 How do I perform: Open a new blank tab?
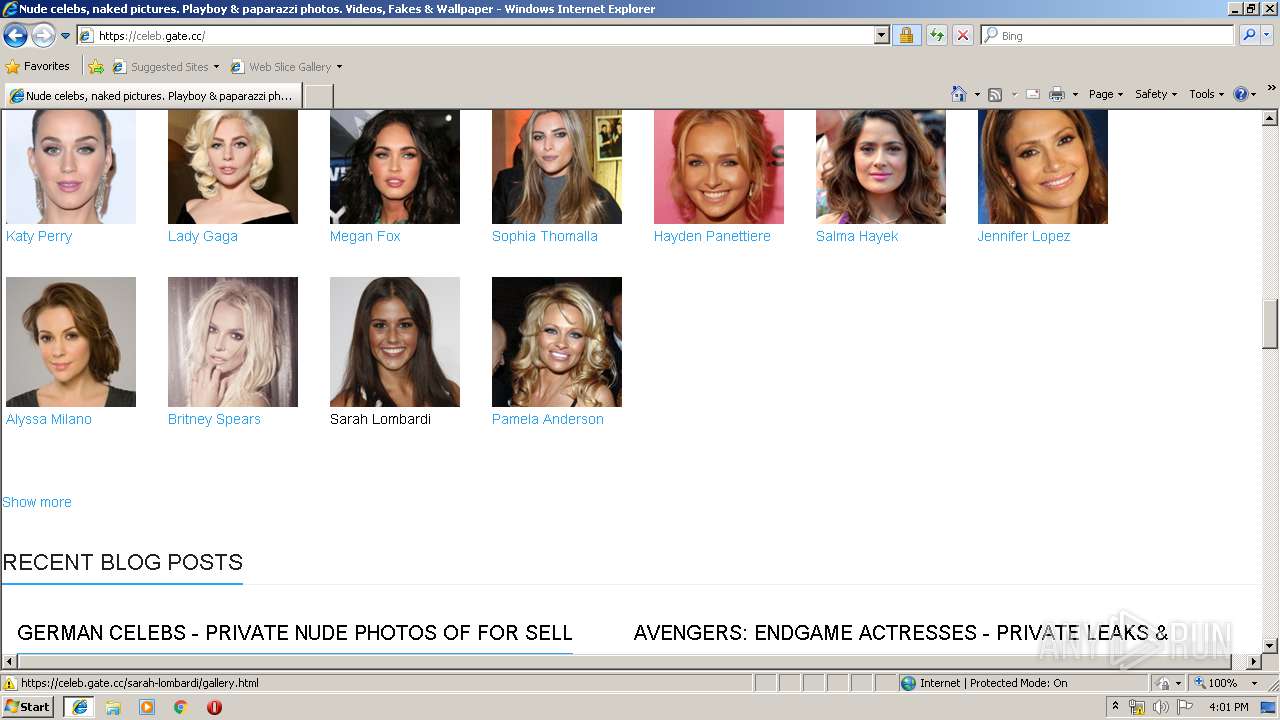click(318, 96)
